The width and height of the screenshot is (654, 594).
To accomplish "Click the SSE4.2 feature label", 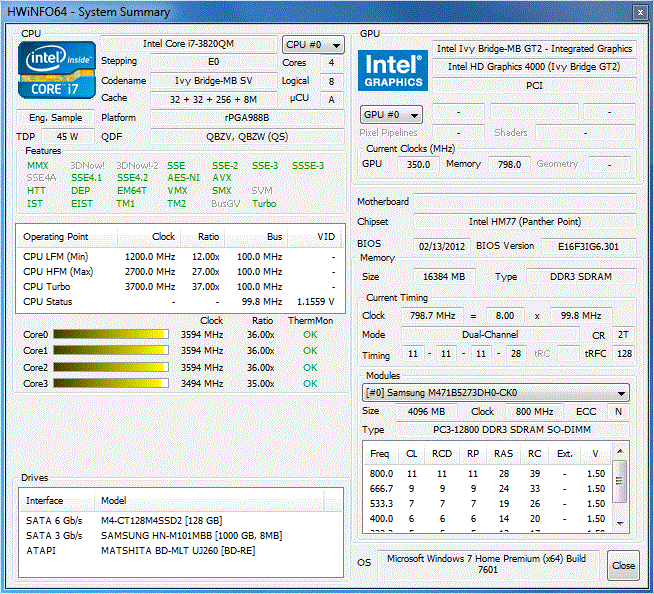I will (x=132, y=178).
